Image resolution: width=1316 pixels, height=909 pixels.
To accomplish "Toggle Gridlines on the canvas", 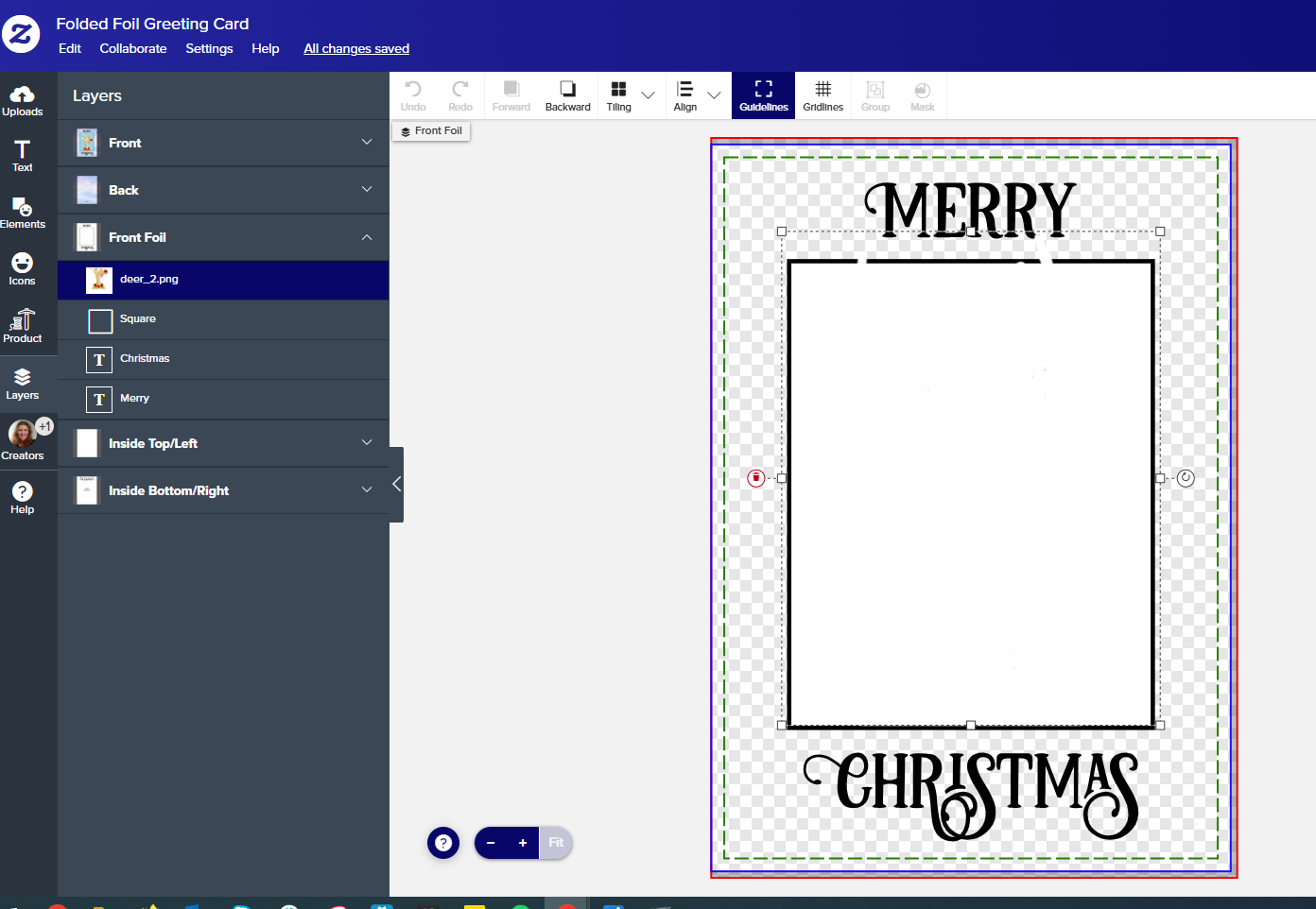I will click(822, 95).
